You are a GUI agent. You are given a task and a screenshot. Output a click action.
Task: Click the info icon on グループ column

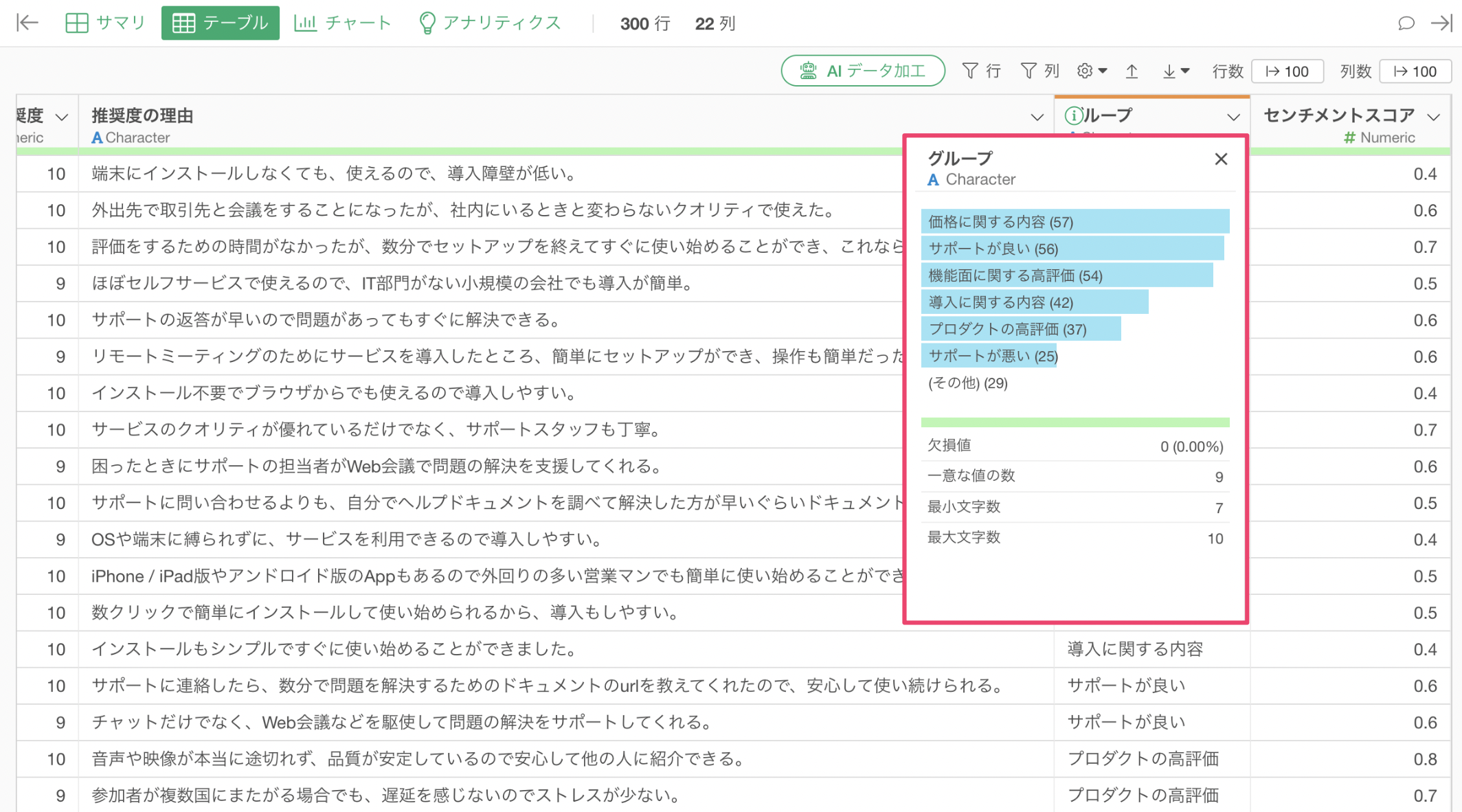pyautogui.click(x=1073, y=115)
